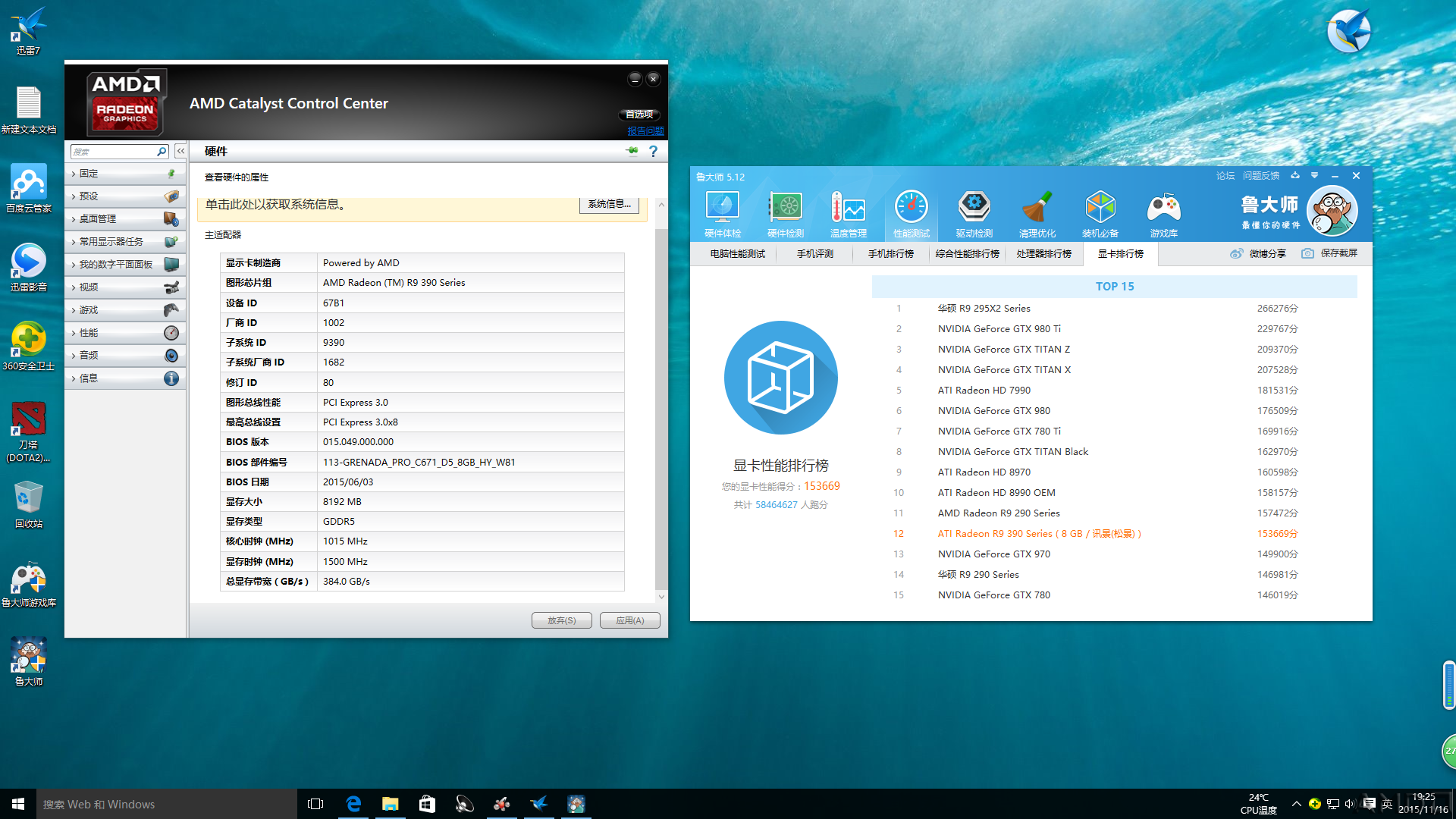Open File Explorer from taskbar
Viewport: 1456px width, 819px height.
391,804
